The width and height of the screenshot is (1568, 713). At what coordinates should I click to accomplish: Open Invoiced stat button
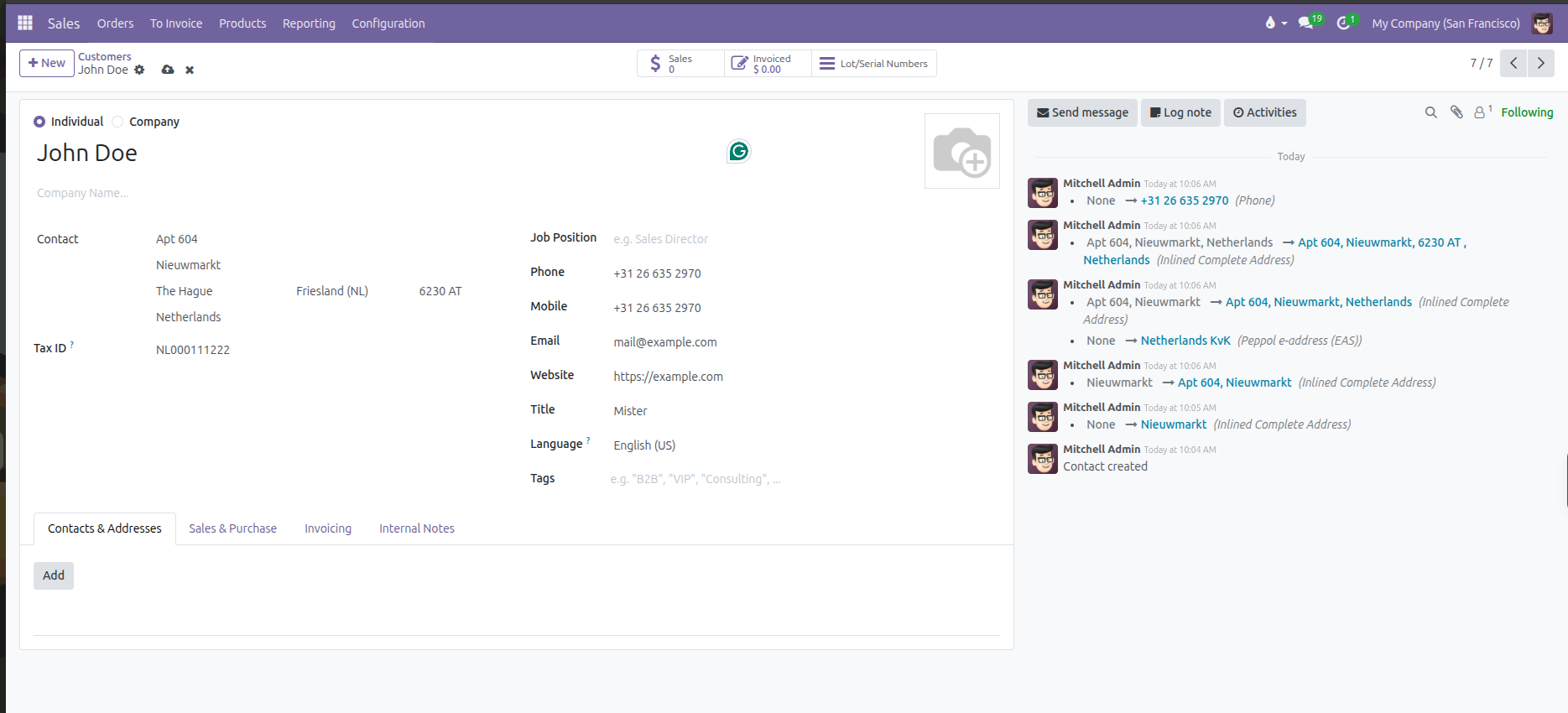click(x=768, y=64)
